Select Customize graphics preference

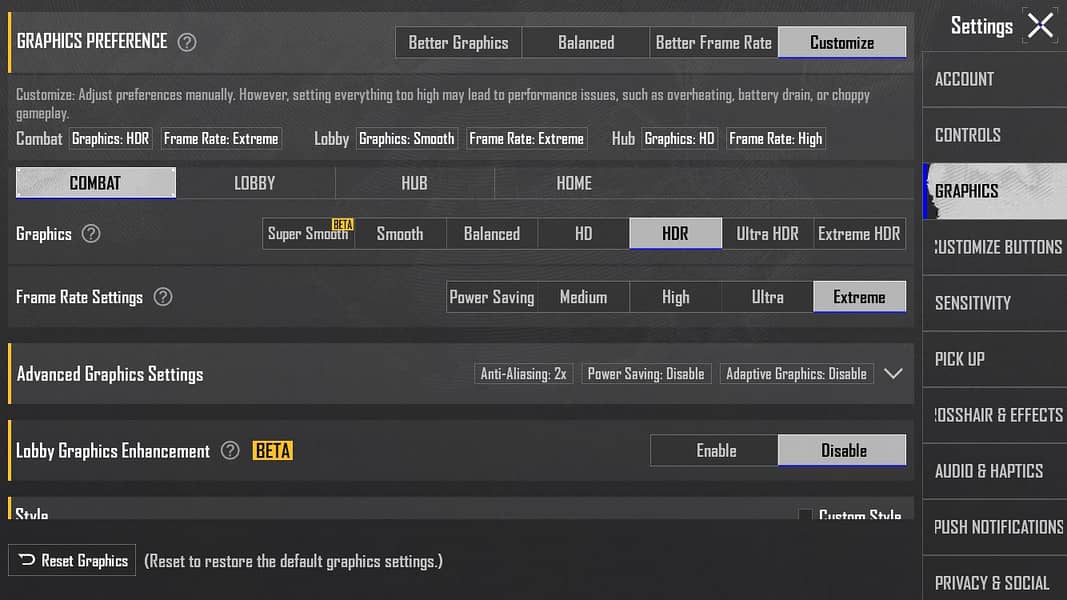coord(842,42)
